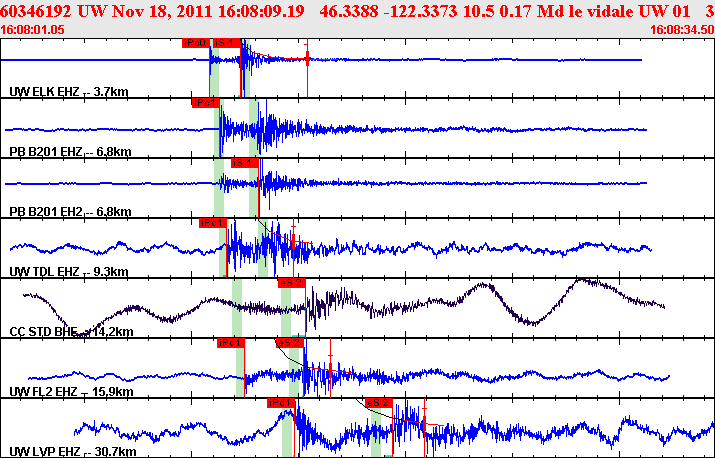Select the iS 1 pick on B201 EH2 trace
This screenshot has height=458, width=715.
[x=245, y=163]
